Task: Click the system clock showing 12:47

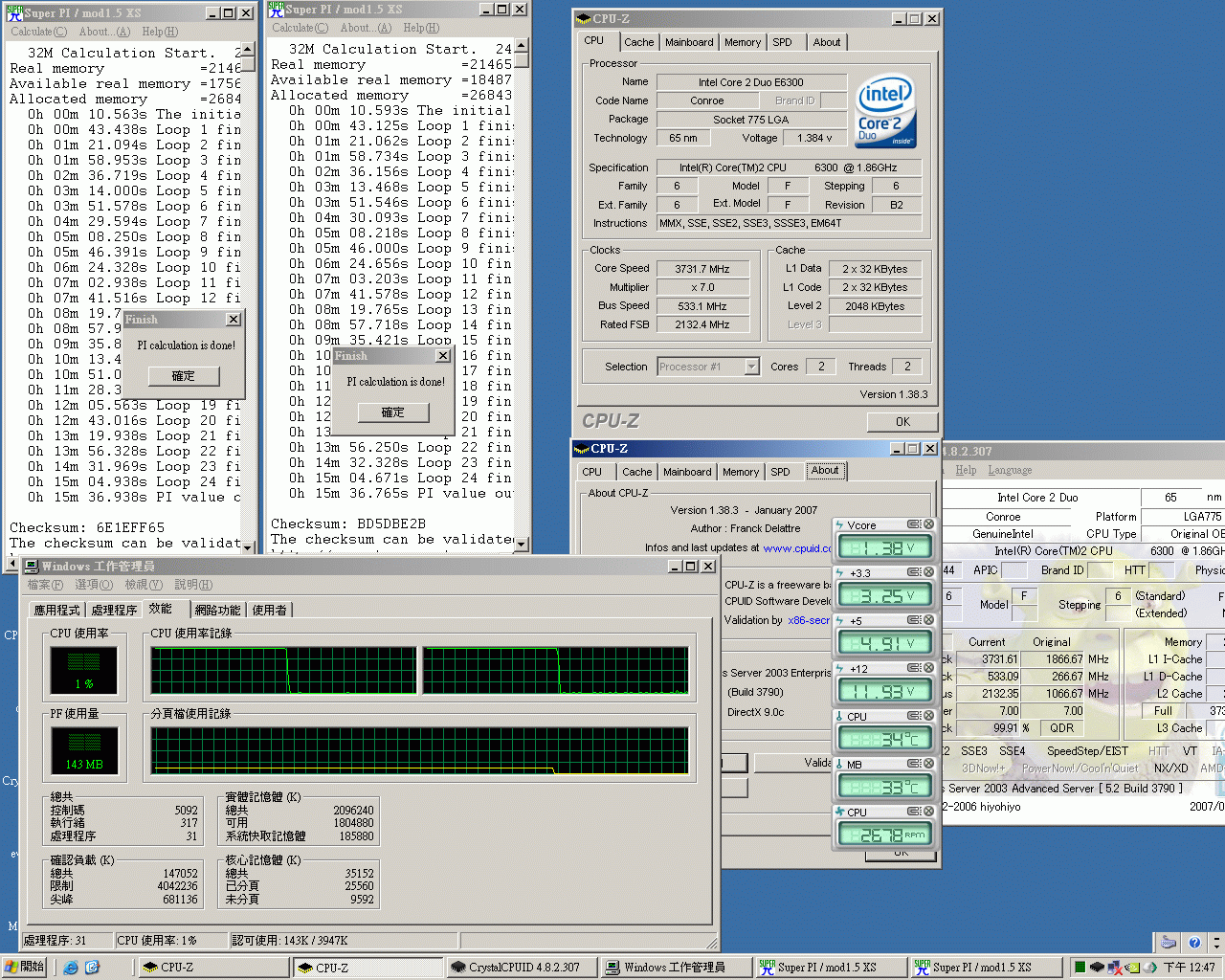Action: (1189, 968)
